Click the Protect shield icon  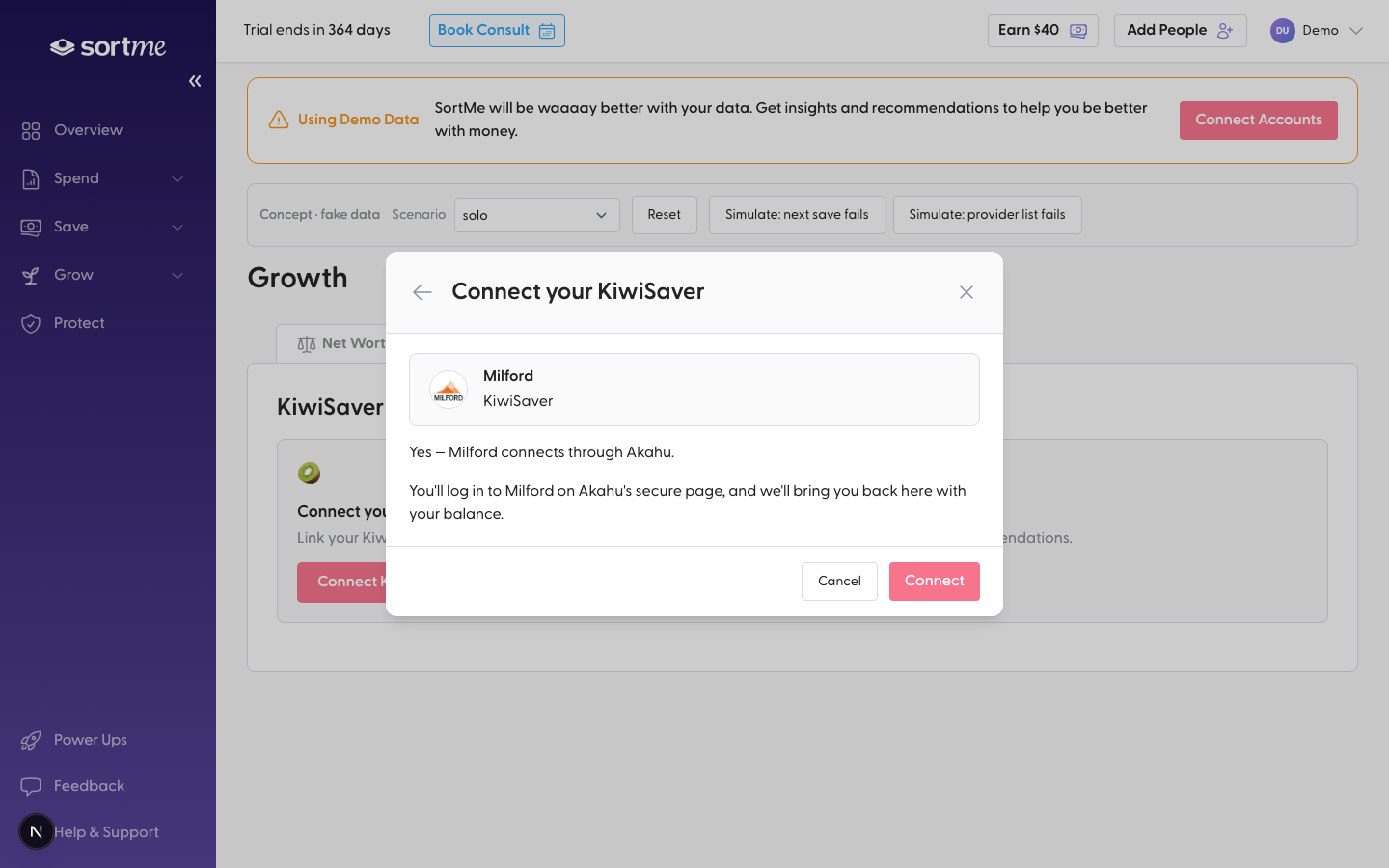31,323
